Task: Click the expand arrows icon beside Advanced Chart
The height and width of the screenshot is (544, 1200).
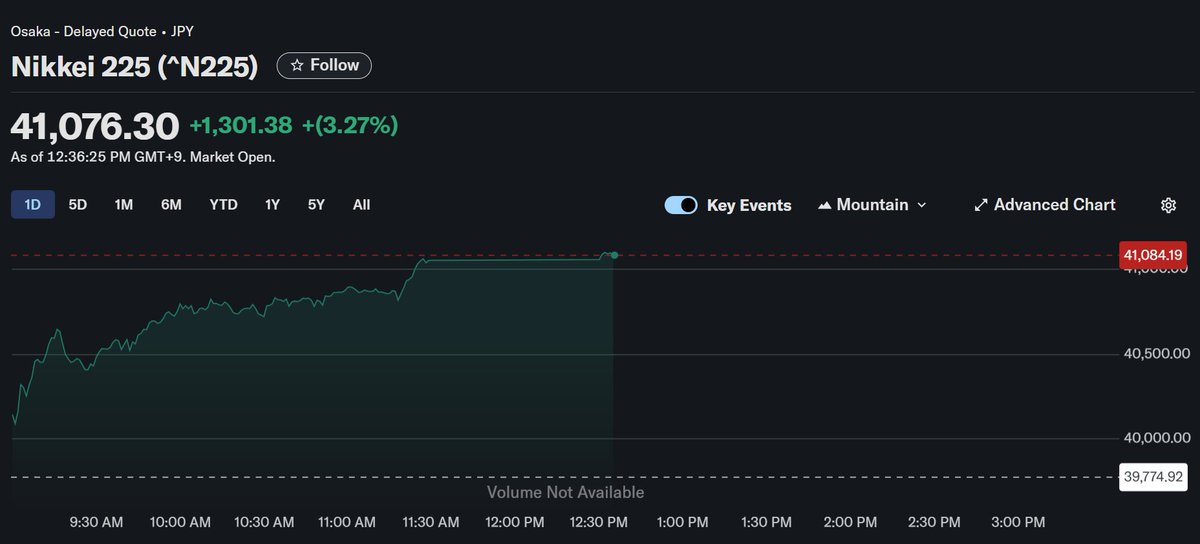Action: click(x=981, y=205)
